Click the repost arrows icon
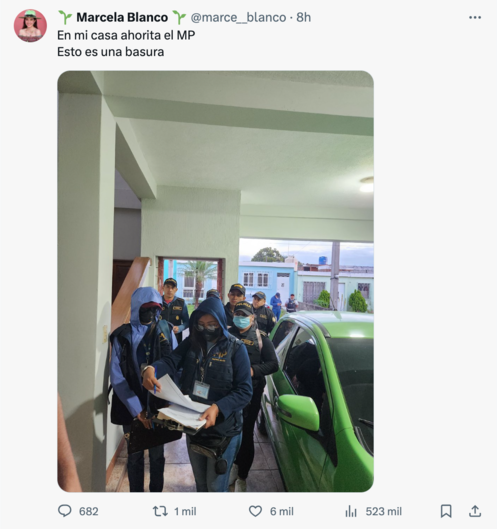500x529 pixels. click(x=160, y=511)
